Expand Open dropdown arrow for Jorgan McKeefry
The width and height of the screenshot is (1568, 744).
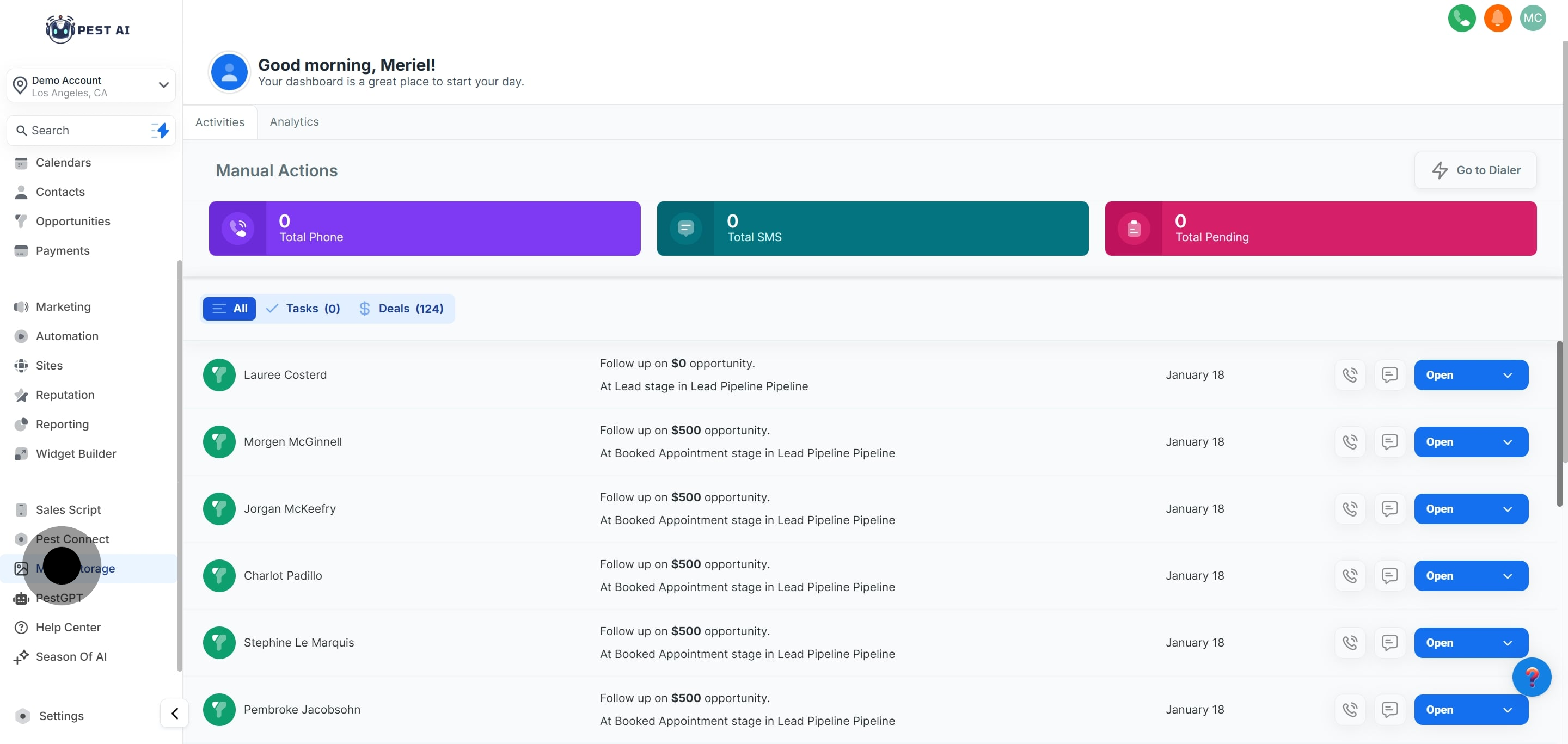pos(1507,508)
